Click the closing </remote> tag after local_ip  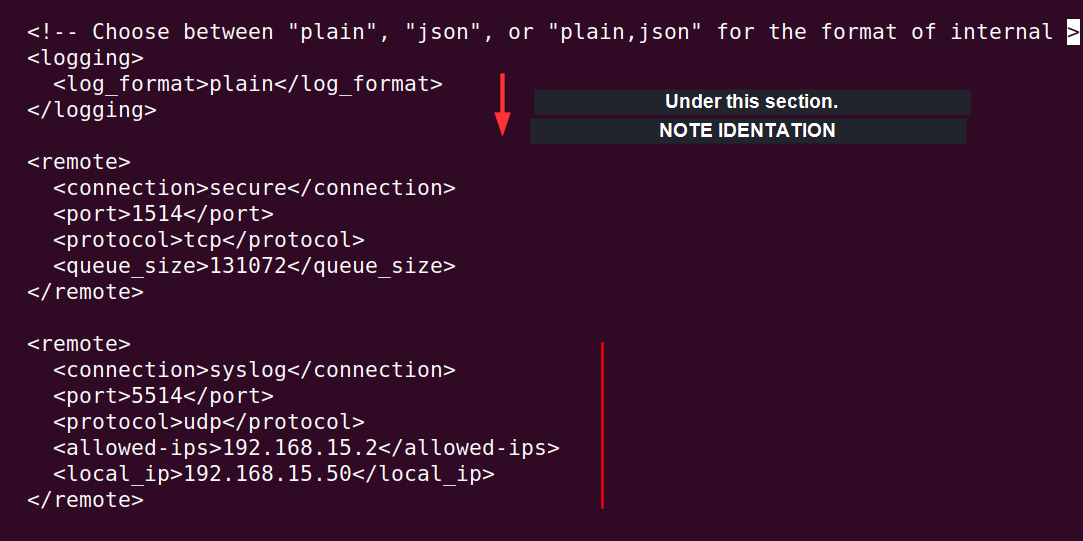click(85, 500)
